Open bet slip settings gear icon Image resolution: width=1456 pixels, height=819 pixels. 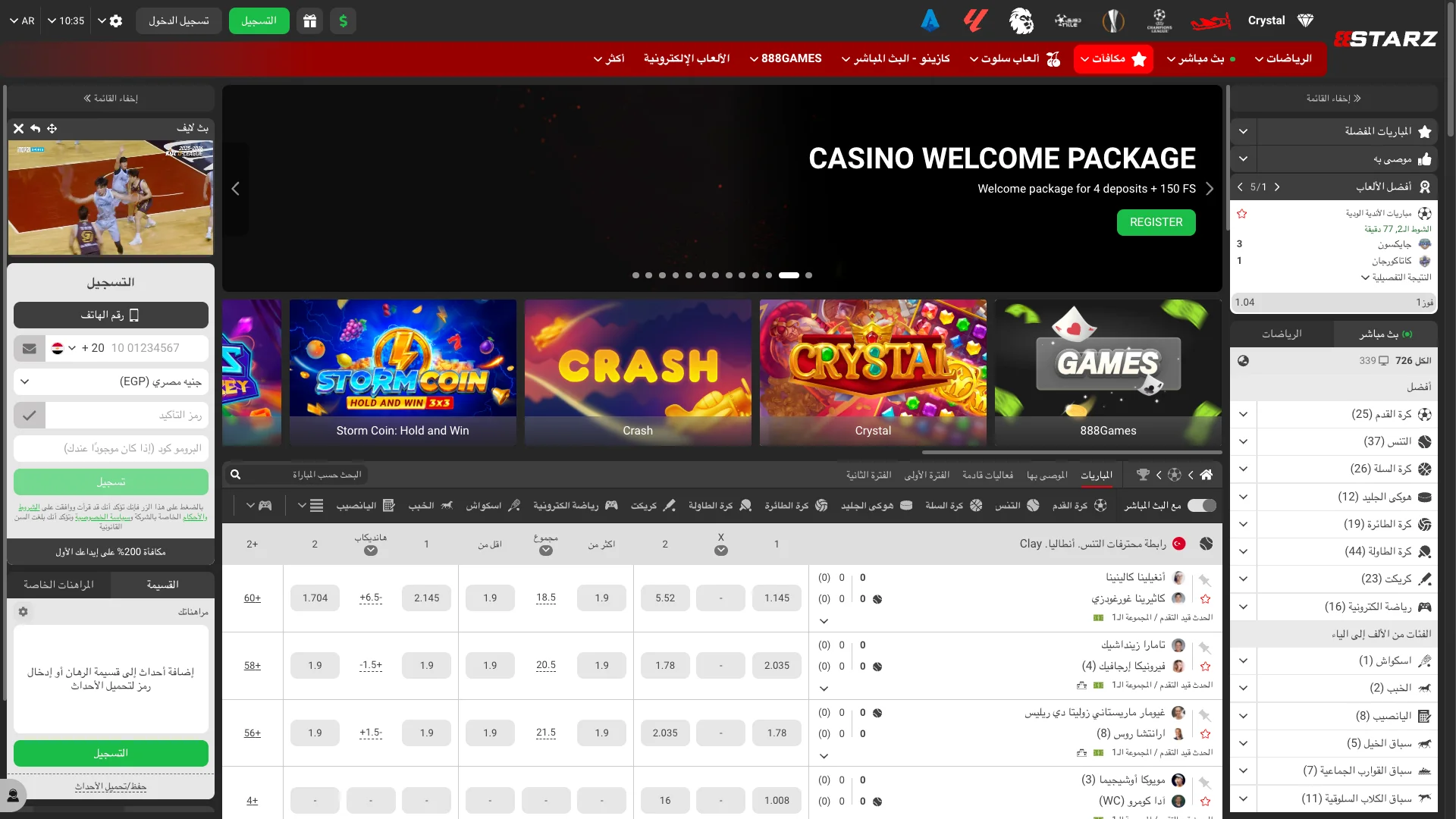pyautogui.click(x=23, y=611)
